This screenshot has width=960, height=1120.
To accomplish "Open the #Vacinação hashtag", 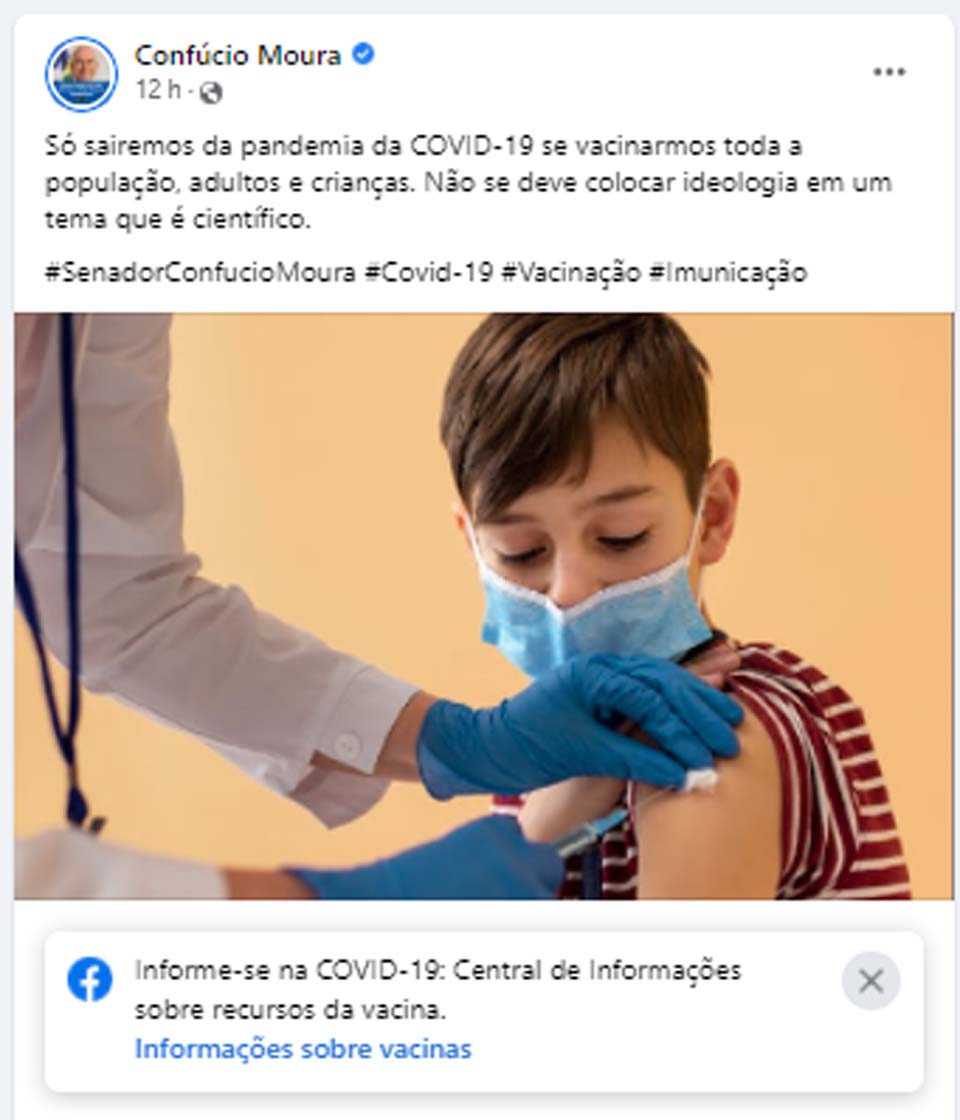I will point(571,272).
